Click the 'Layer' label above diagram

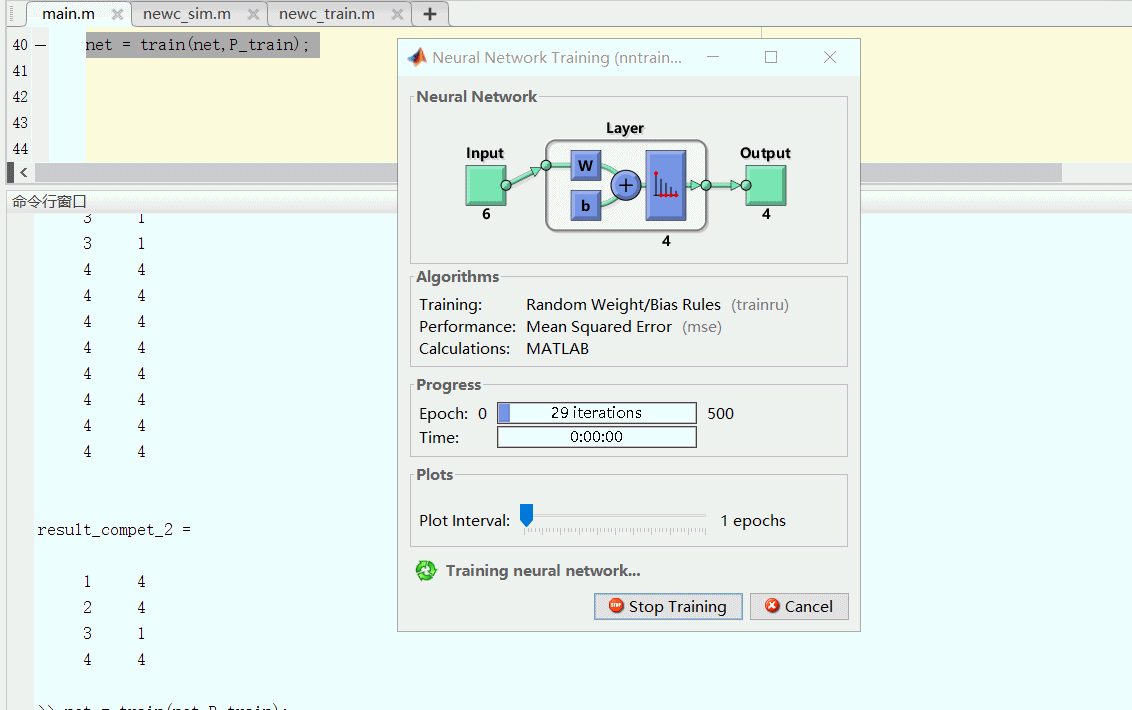click(x=624, y=128)
